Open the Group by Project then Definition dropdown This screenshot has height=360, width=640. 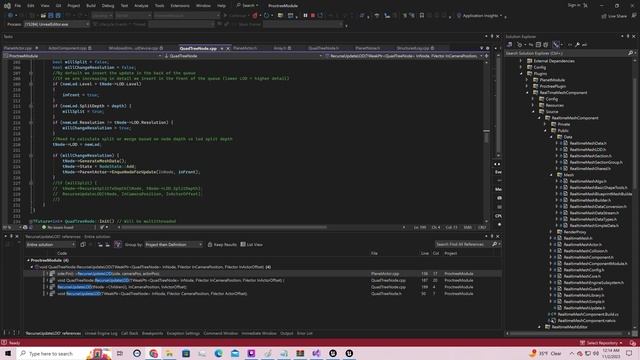(x=173, y=244)
